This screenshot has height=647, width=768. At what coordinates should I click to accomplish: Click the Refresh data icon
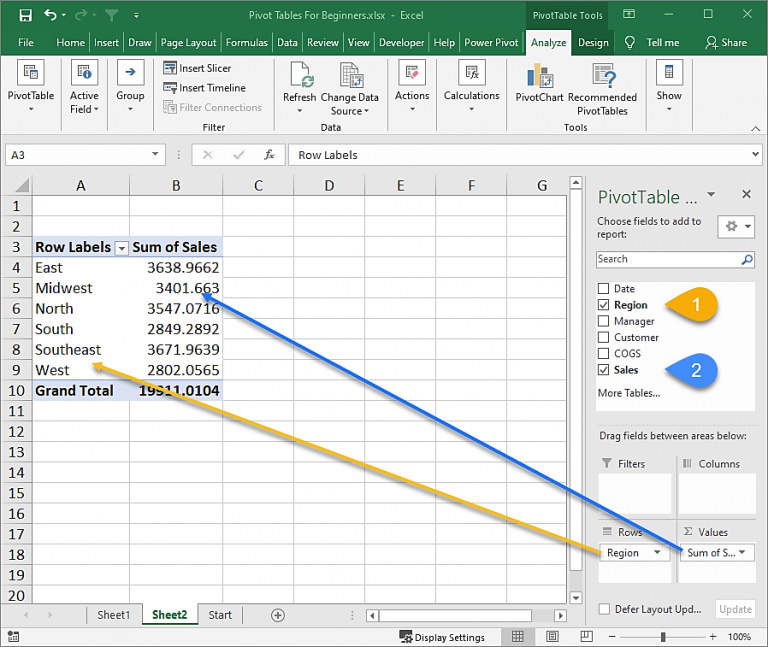coord(300,75)
